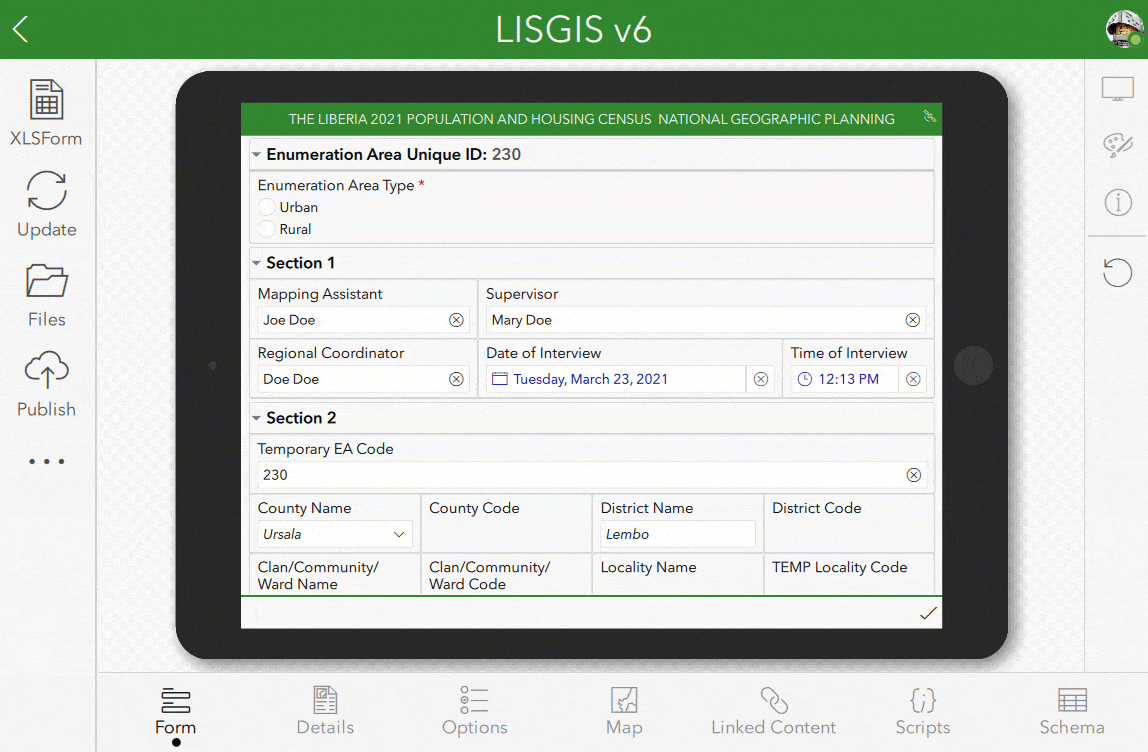Switch to the Options tab
Viewport: 1148px width, 752px height.
(474, 711)
